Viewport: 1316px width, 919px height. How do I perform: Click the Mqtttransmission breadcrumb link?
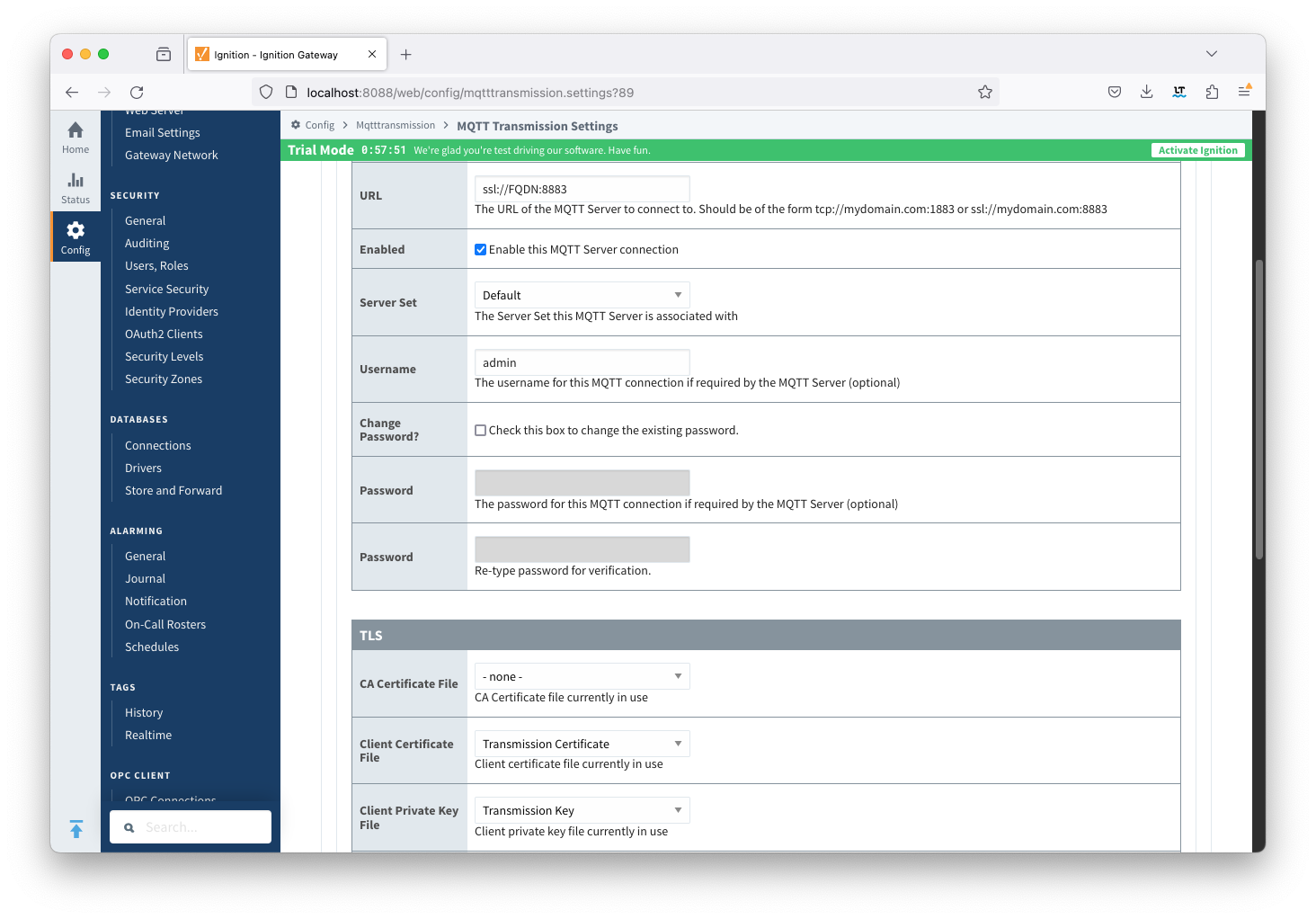[x=396, y=125]
